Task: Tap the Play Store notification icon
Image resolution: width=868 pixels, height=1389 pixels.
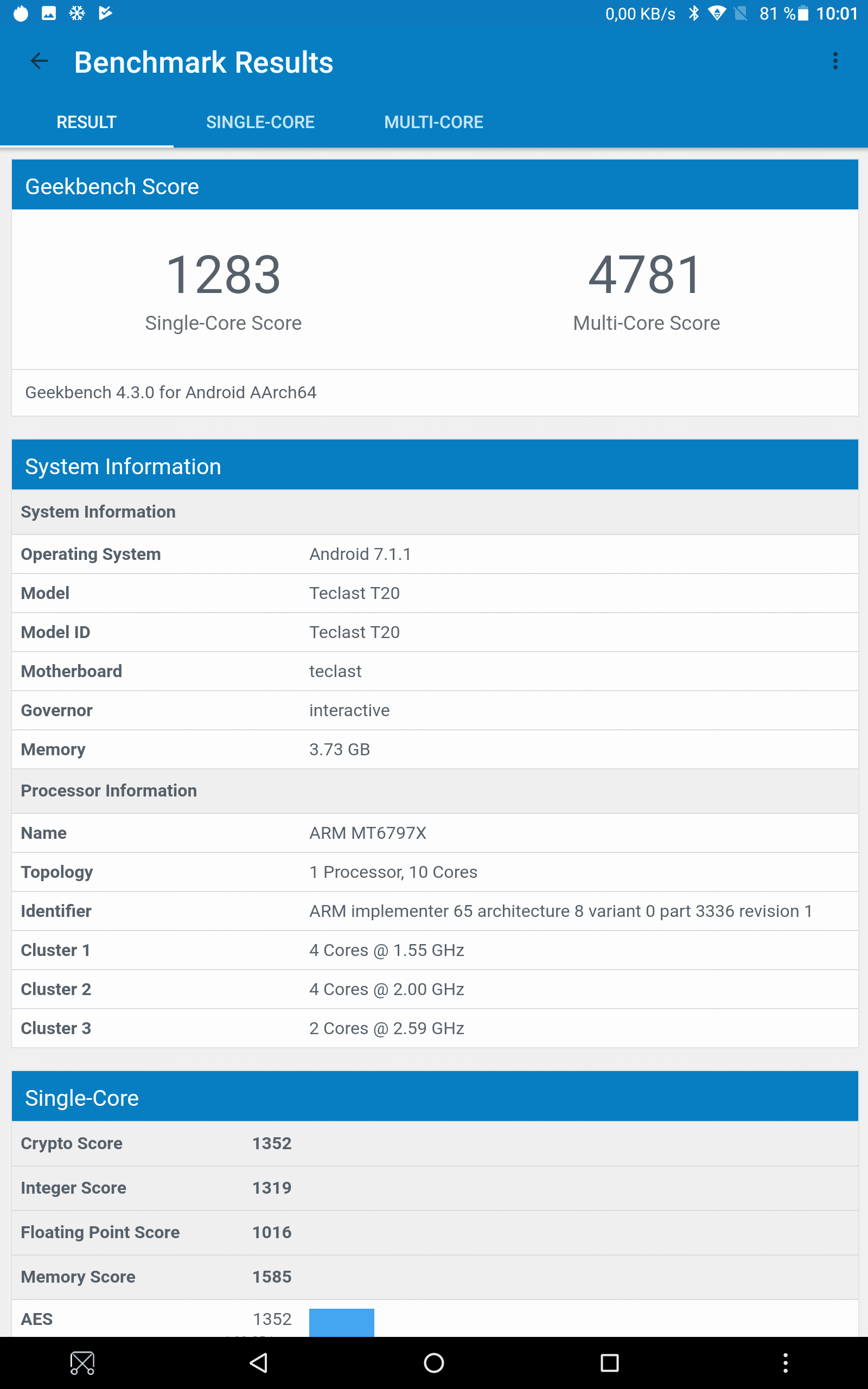Action: [x=105, y=12]
